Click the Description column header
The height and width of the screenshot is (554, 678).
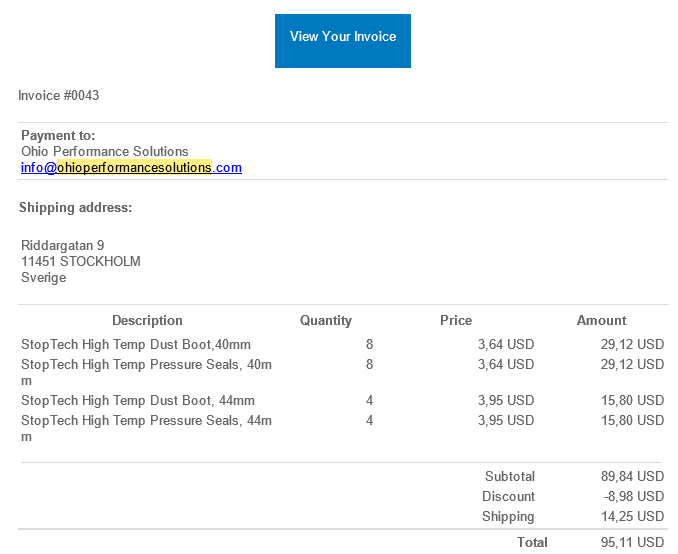pos(147,321)
